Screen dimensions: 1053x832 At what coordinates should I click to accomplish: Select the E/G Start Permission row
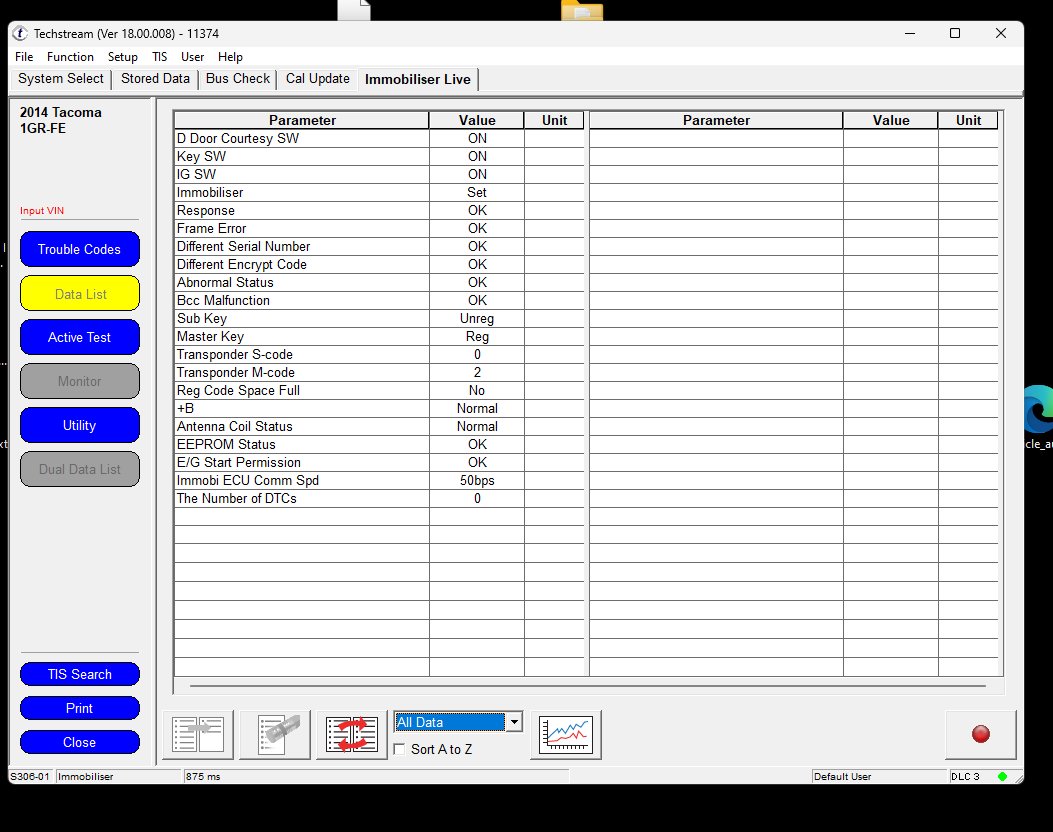379,463
